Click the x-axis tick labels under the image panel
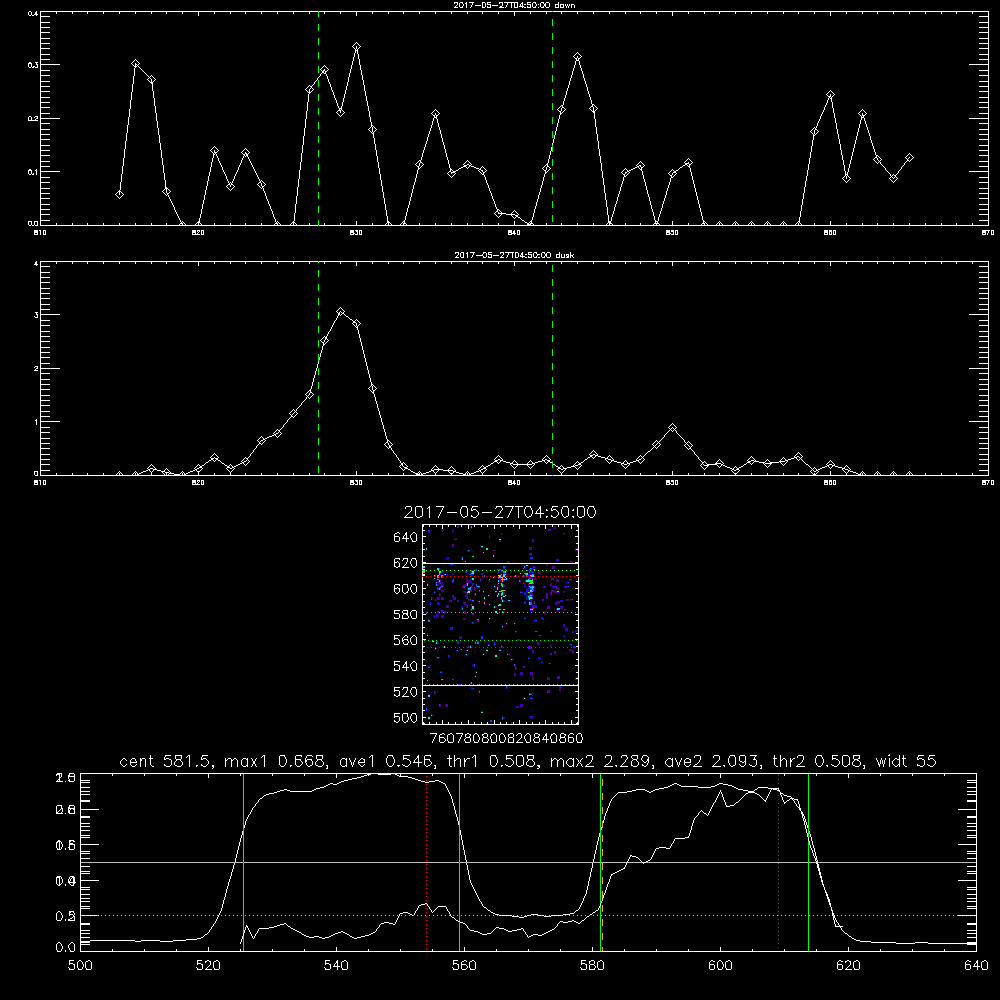Screen dimensions: 1000x1000 tap(506, 739)
